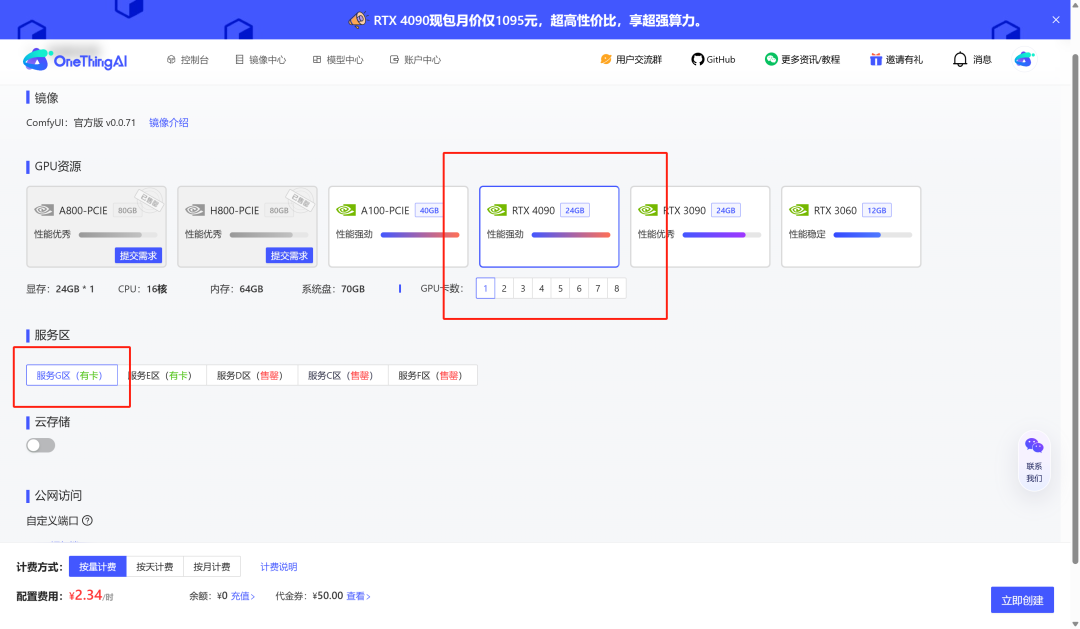Viewport: 1080px width, 629px height.
Task: Open 用户交流群 link
Action: coord(631,60)
